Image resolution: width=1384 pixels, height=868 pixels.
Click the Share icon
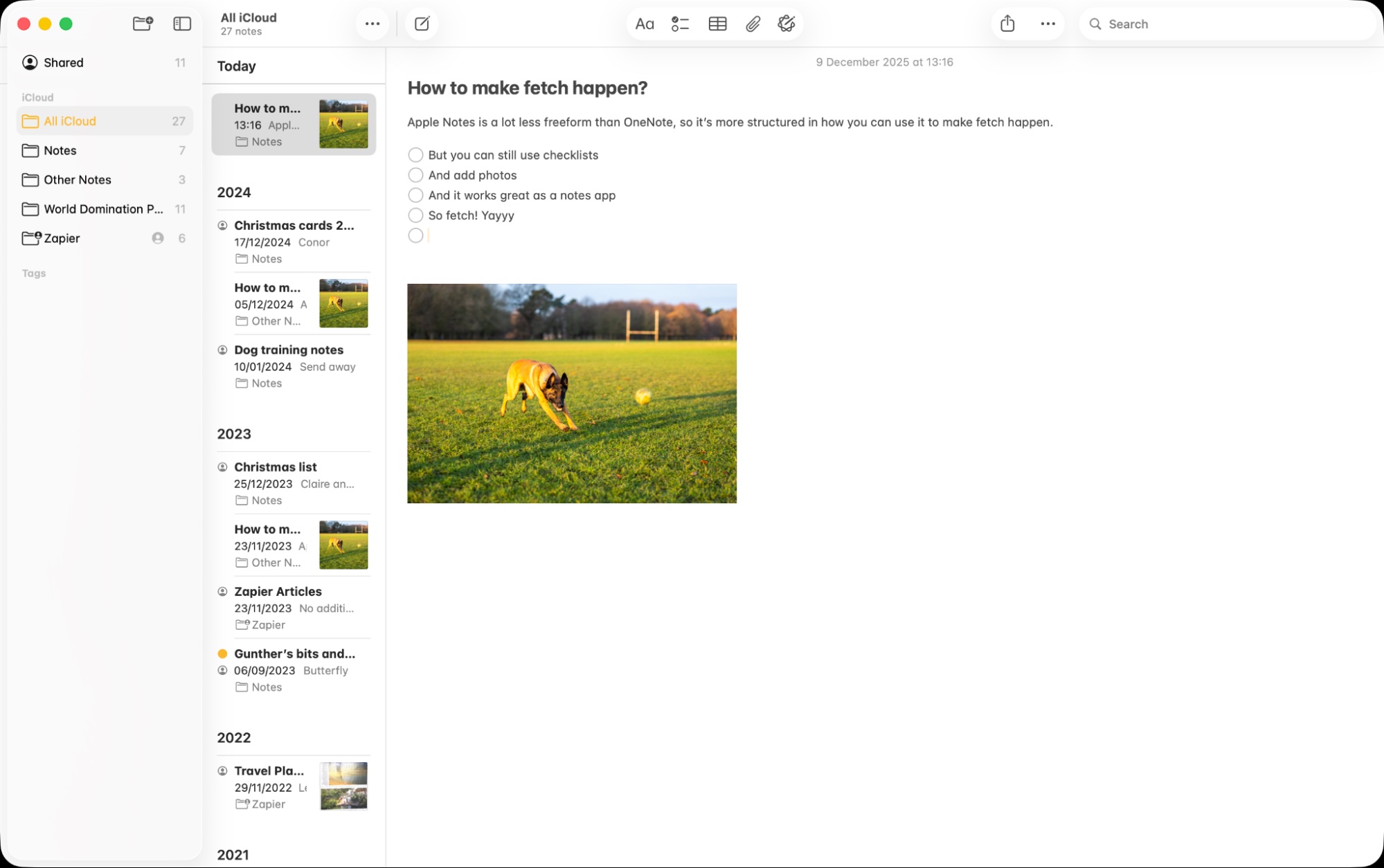tap(1007, 23)
